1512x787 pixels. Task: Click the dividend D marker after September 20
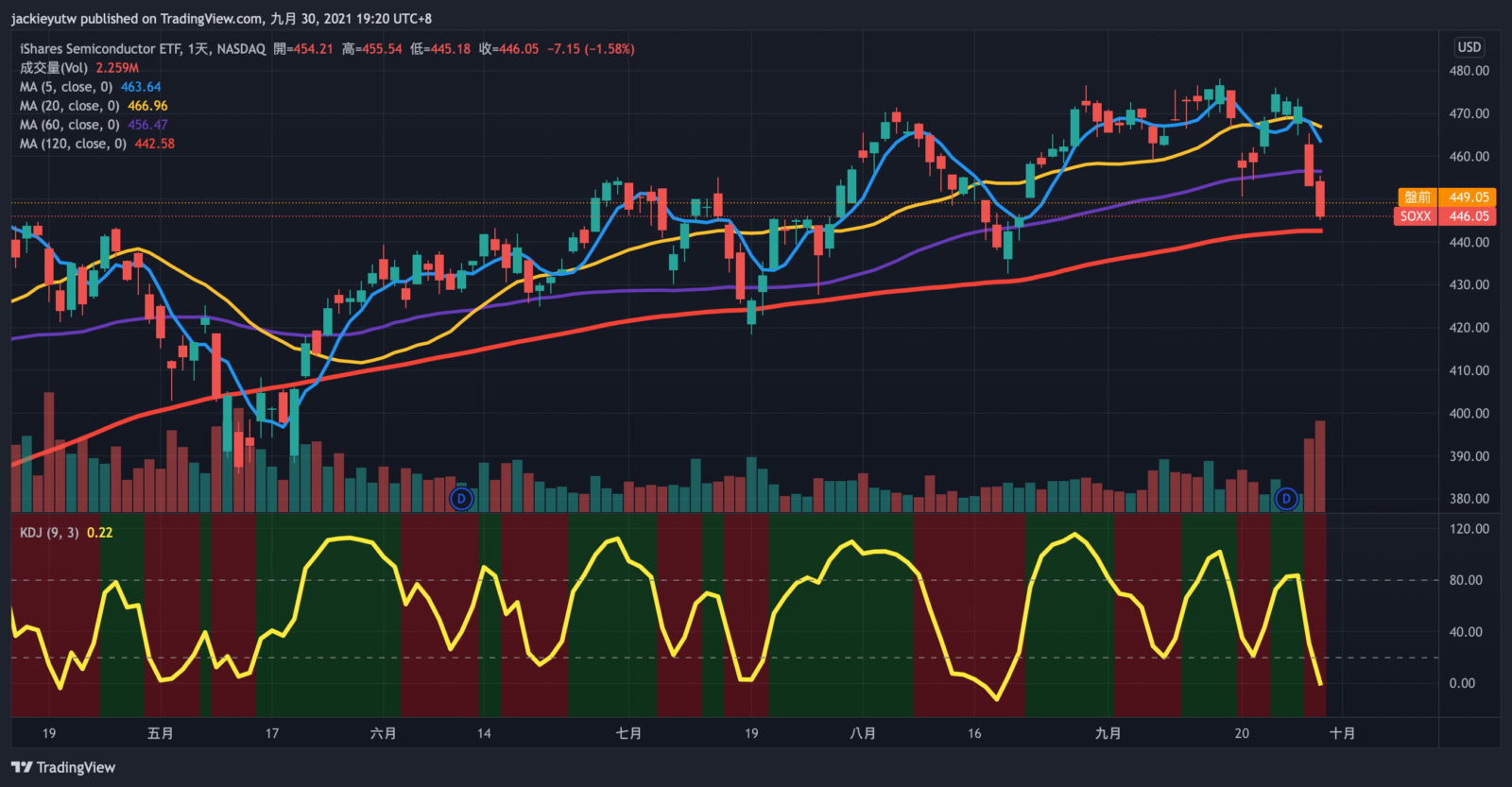pyautogui.click(x=1286, y=498)
